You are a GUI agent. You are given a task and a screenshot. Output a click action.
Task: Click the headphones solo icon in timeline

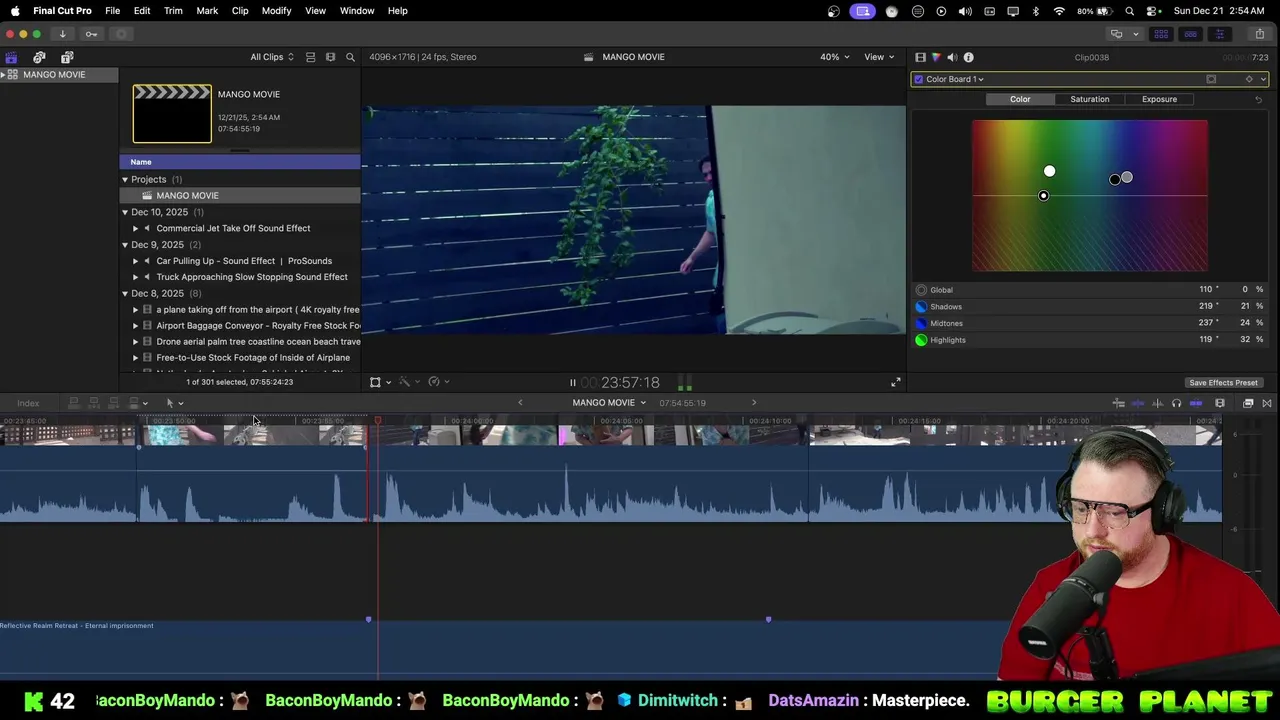click(x=1176, y=403)
